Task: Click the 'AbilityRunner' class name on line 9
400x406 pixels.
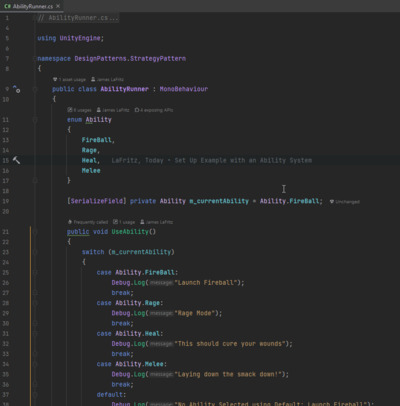Action: [x=125, y=89]
